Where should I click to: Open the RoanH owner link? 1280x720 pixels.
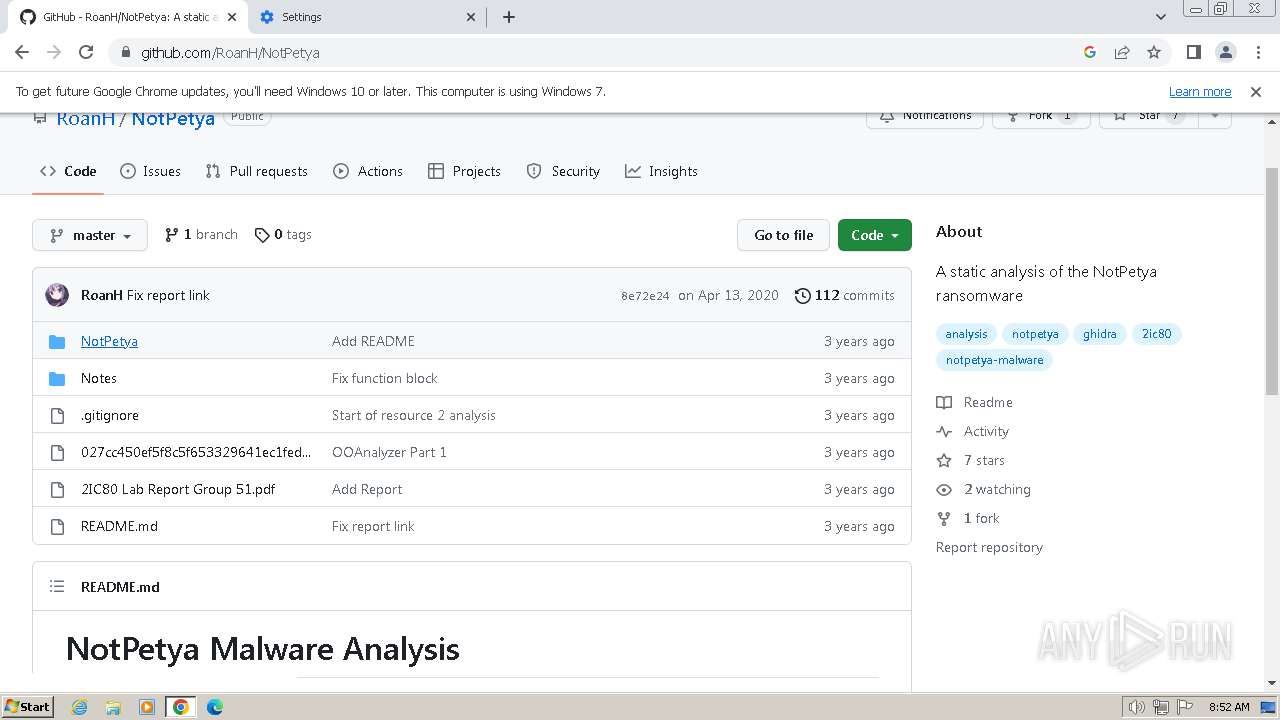(86, 118)
